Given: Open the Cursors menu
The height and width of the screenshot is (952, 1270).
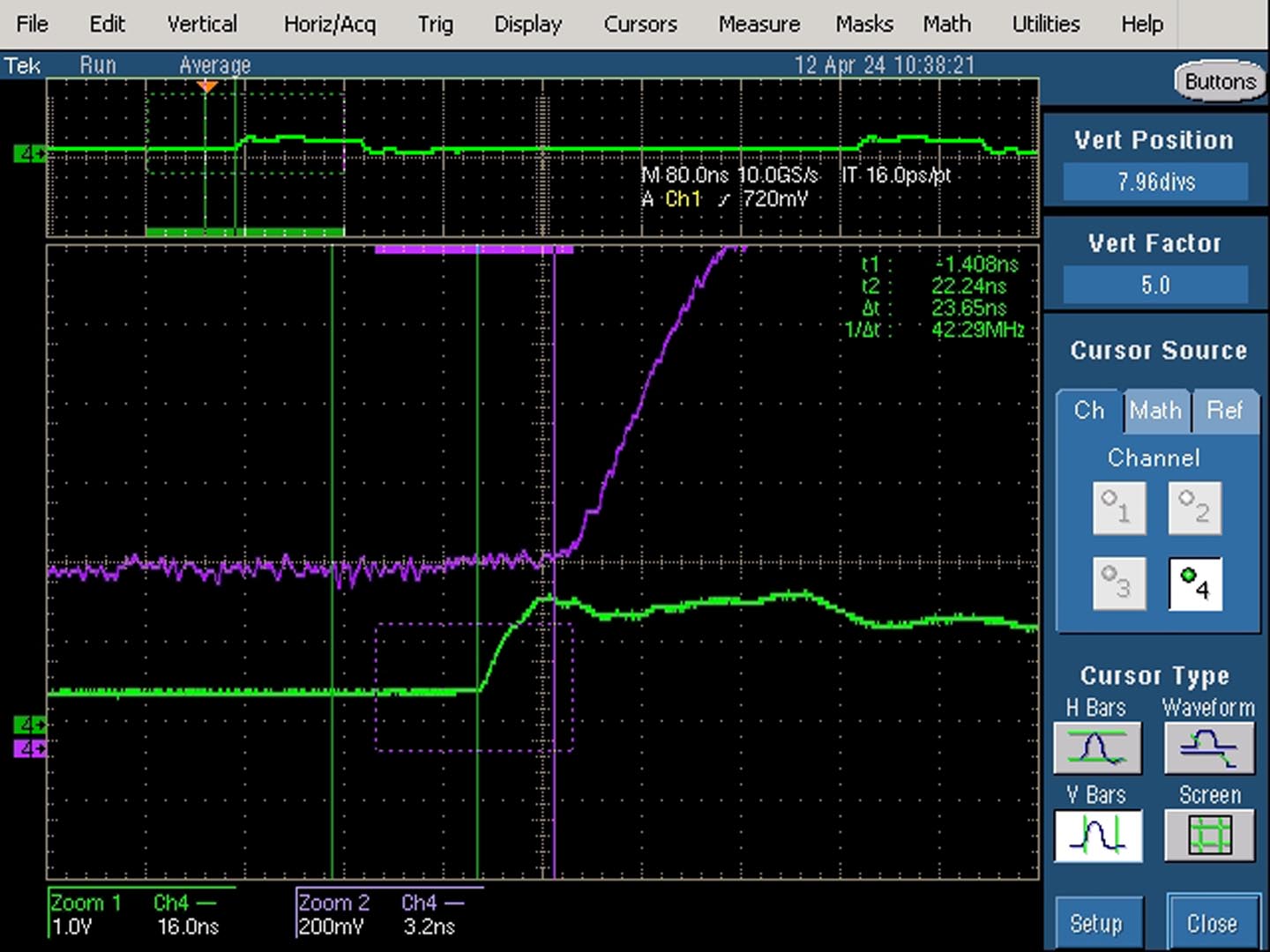Looking at the screenshot, I should click(640, 24).
